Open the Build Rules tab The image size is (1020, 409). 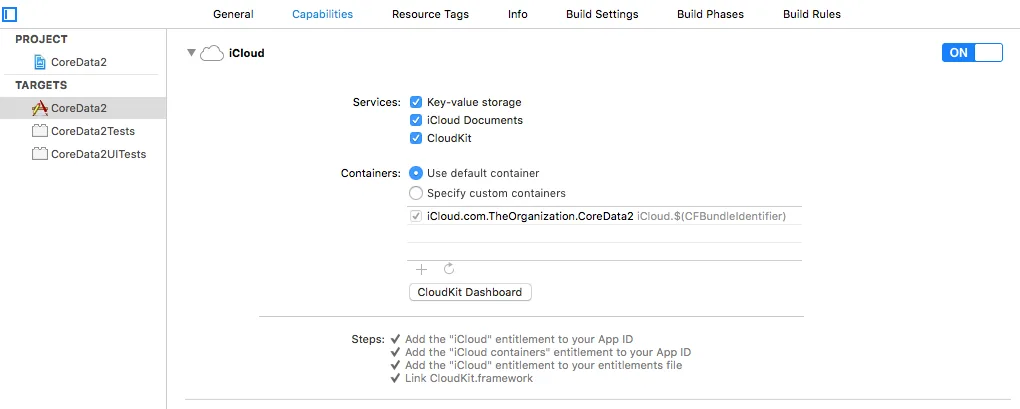click(x=812, y=14)
